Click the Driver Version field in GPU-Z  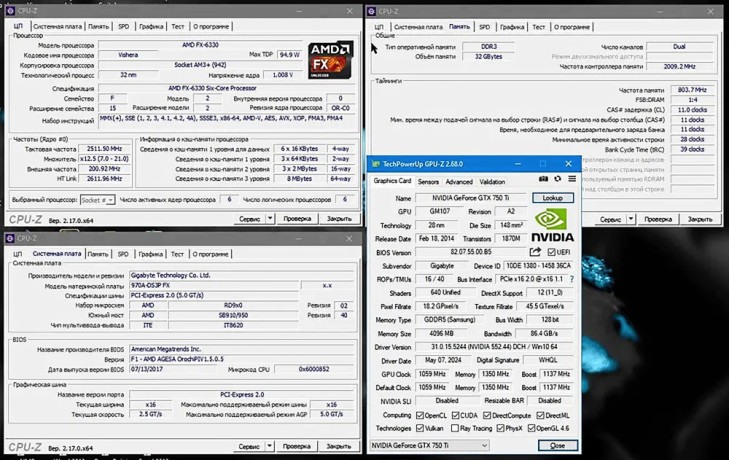pyautogui.click(x=494, y=347)
